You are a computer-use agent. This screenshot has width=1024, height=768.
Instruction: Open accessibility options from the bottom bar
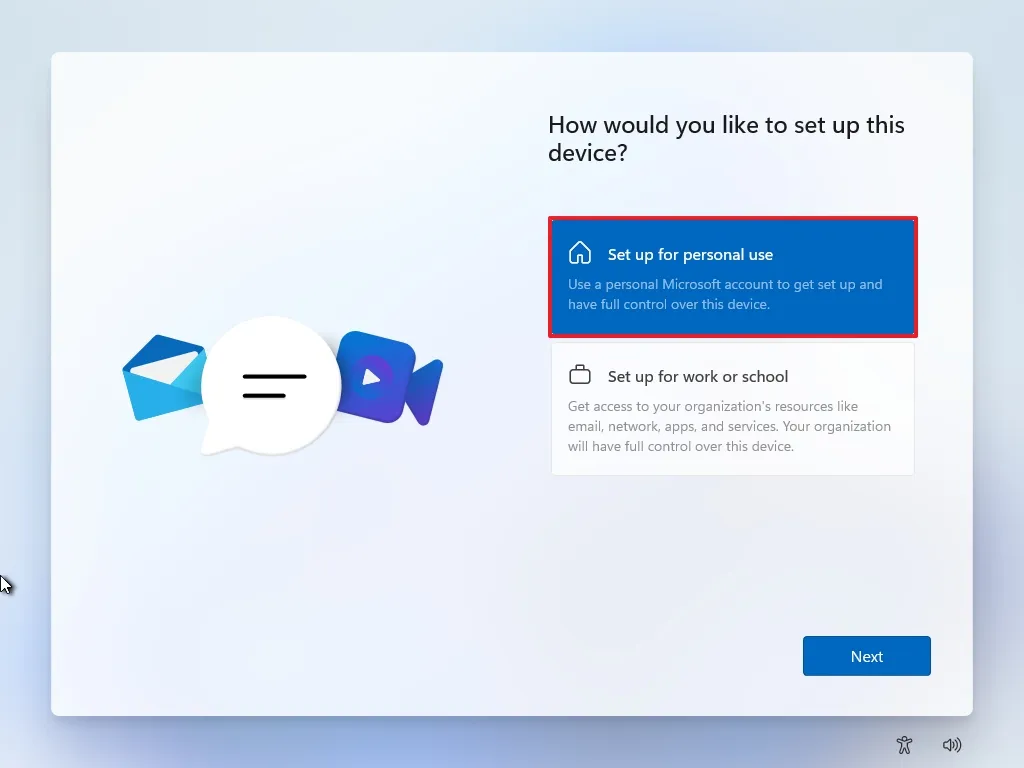pyautogui.click(x=904, y=745)
